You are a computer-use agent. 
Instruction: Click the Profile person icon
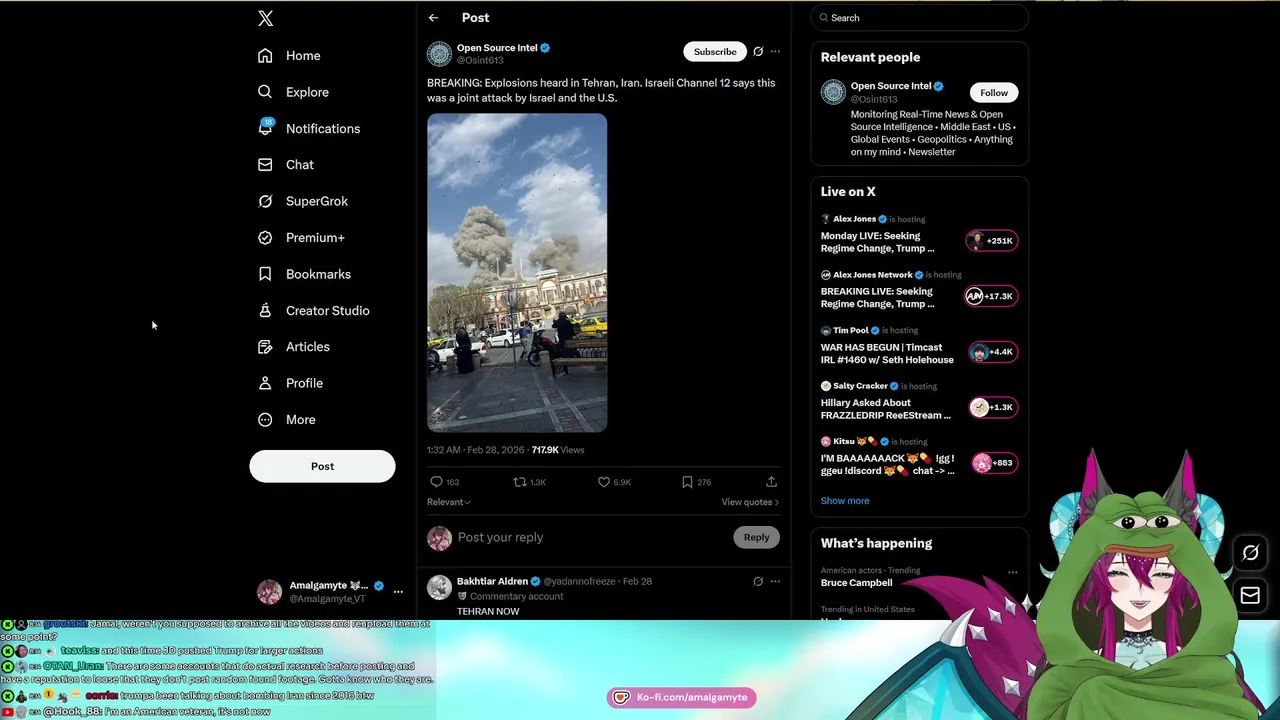(265, 383)
